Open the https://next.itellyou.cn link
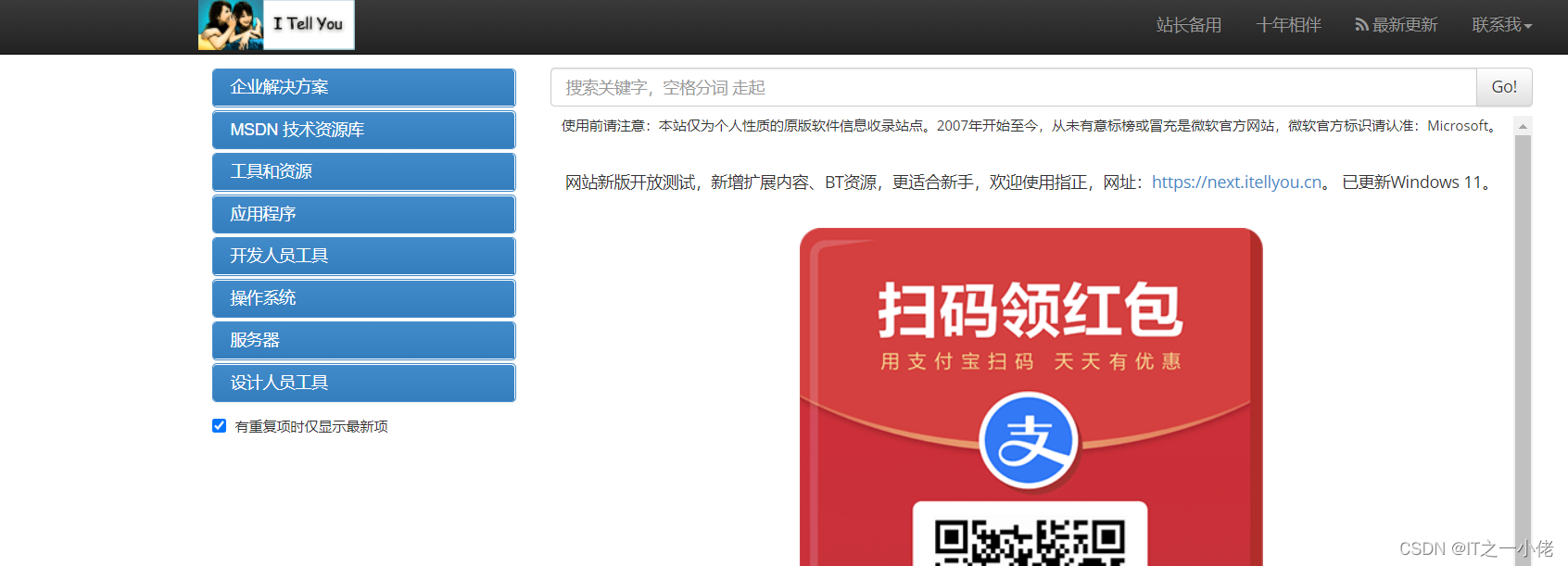1568x566 pixels. 1236,182
